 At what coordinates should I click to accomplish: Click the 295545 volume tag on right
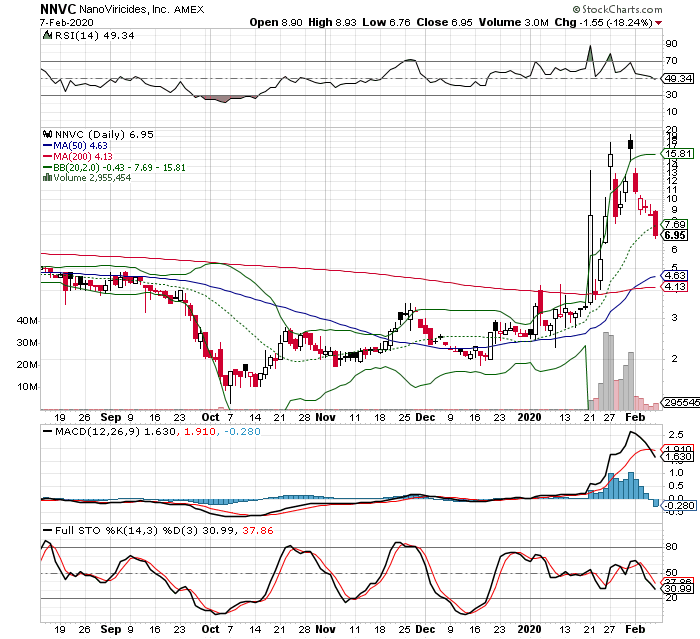coord(679,403)
